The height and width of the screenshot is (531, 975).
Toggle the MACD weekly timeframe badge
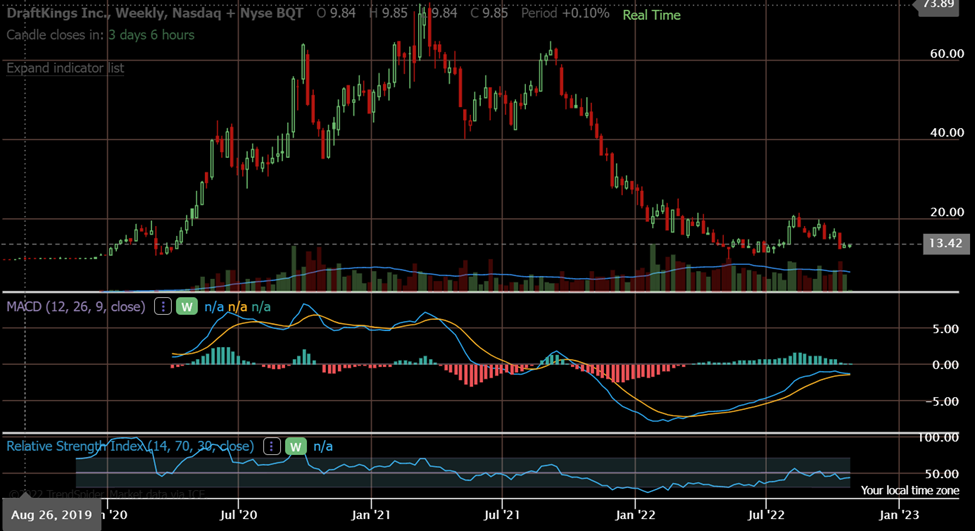(x=187, y=307)
